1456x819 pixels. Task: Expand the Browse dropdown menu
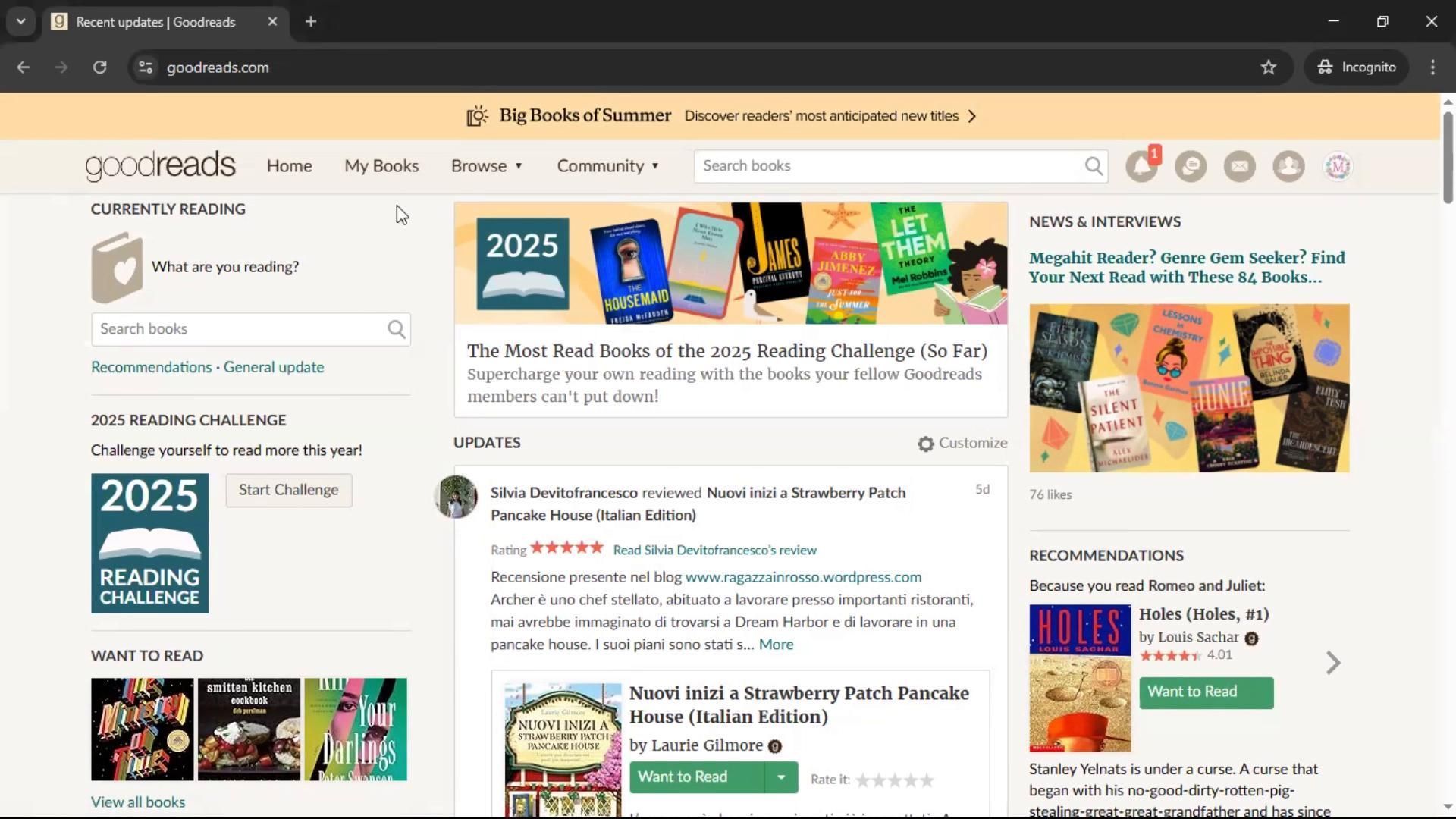click(x=486, y=166)
